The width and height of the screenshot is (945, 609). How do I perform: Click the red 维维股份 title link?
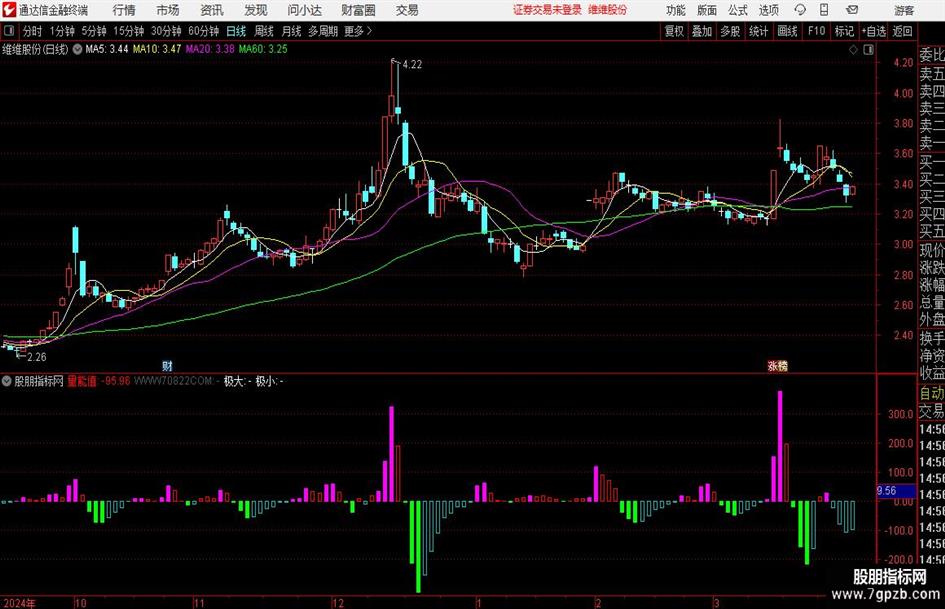click(608, 10)
